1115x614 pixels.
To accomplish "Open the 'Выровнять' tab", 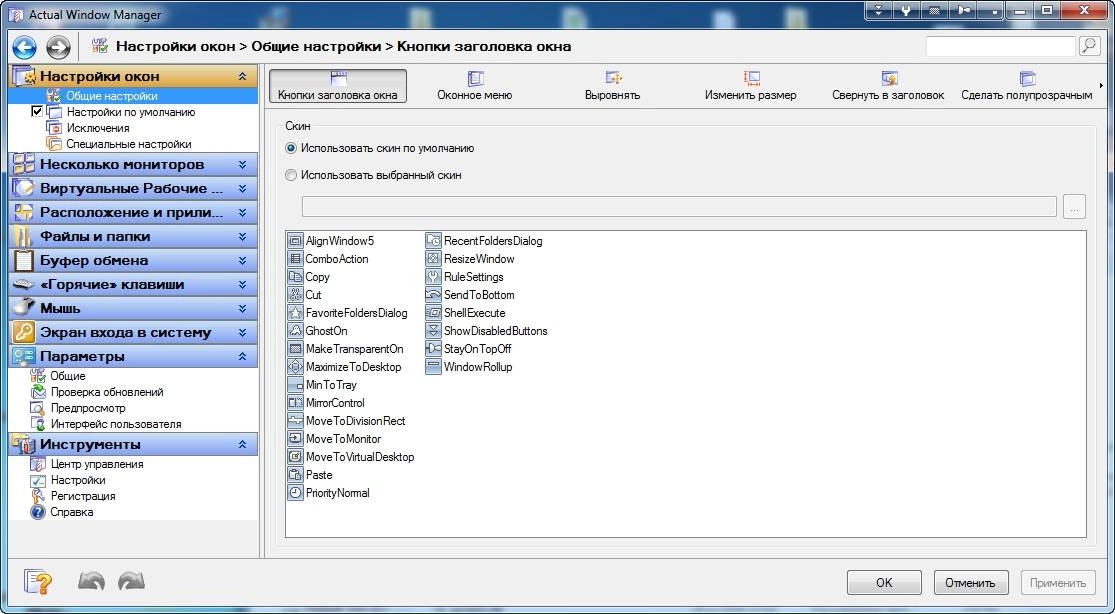I will coord(612,86).
